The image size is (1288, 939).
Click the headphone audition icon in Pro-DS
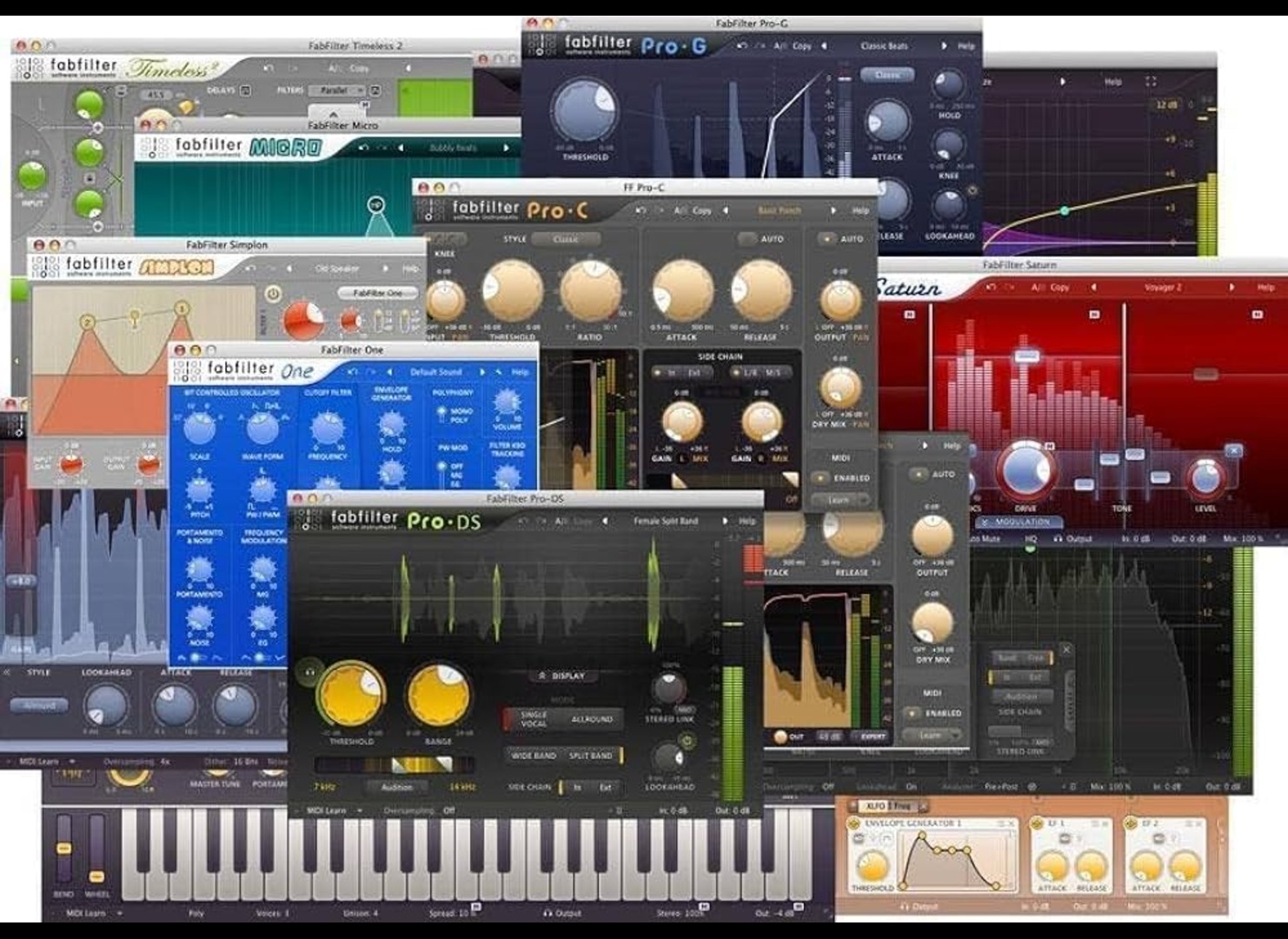click(308, 672)
